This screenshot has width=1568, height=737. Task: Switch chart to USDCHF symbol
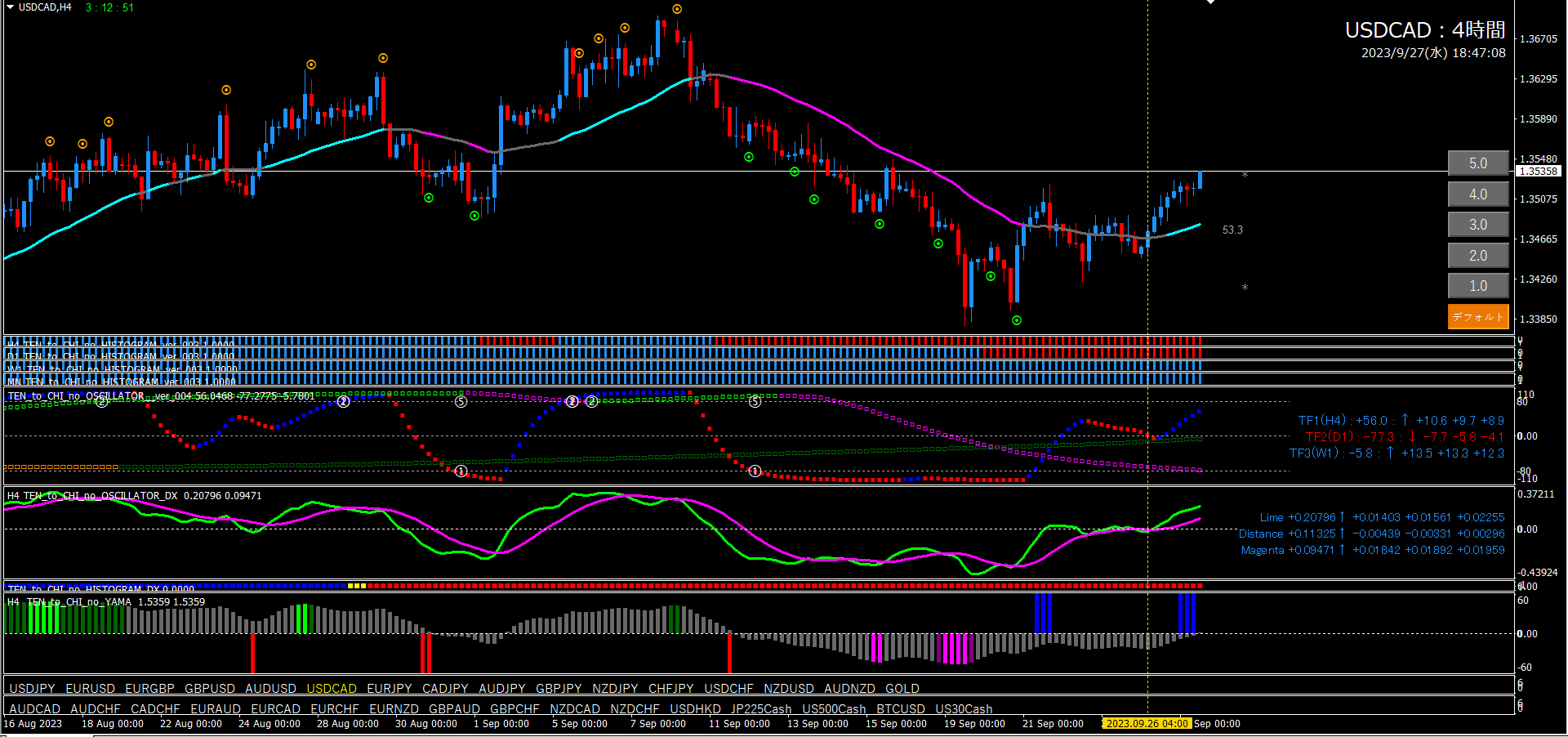coord(729,689)
